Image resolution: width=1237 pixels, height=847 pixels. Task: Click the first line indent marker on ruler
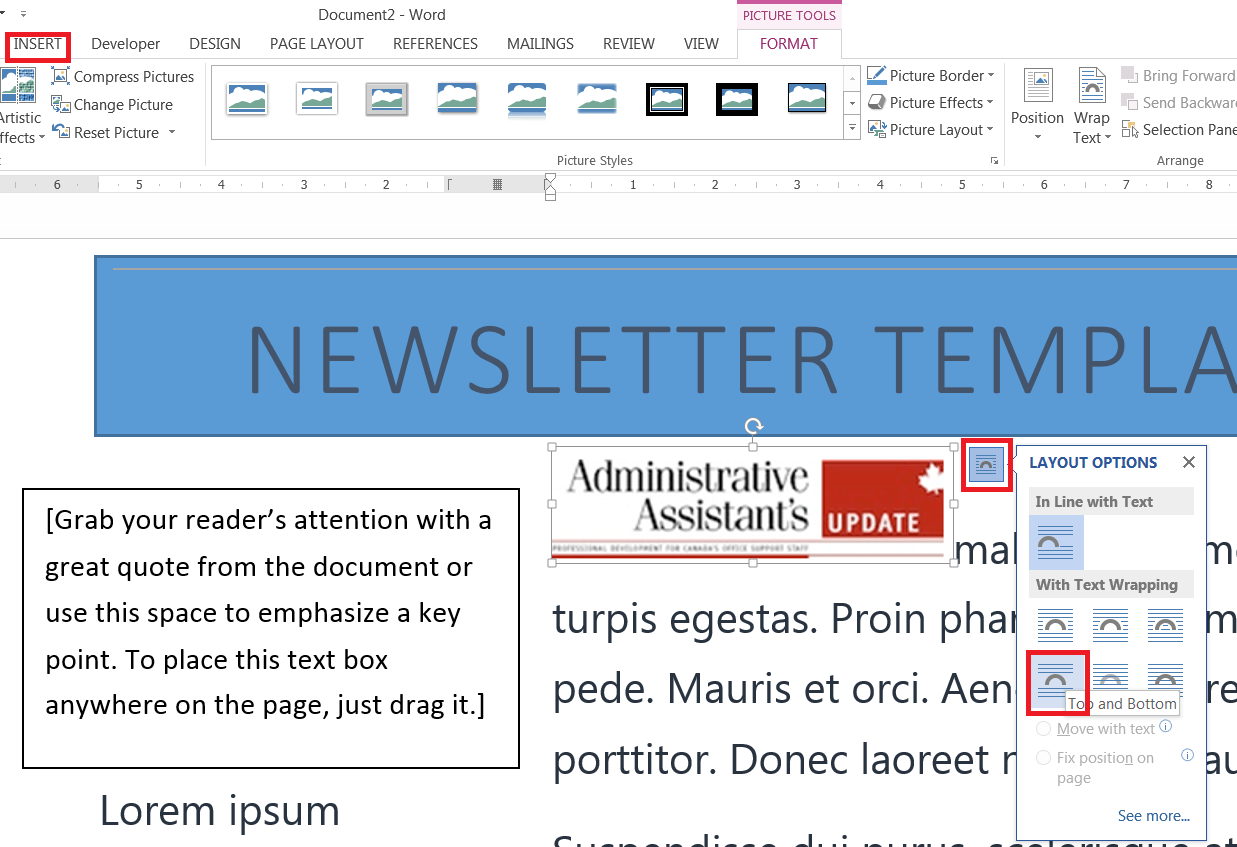pyautogui.click(x=549, y=179)
